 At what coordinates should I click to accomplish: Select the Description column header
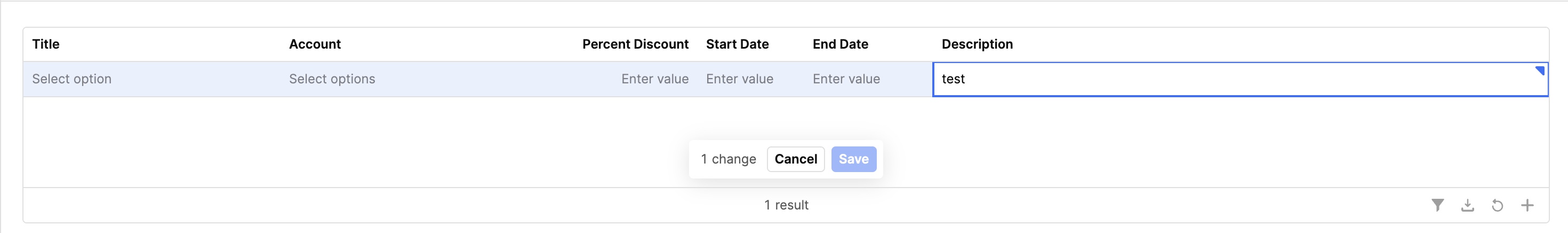pos(977,44)
